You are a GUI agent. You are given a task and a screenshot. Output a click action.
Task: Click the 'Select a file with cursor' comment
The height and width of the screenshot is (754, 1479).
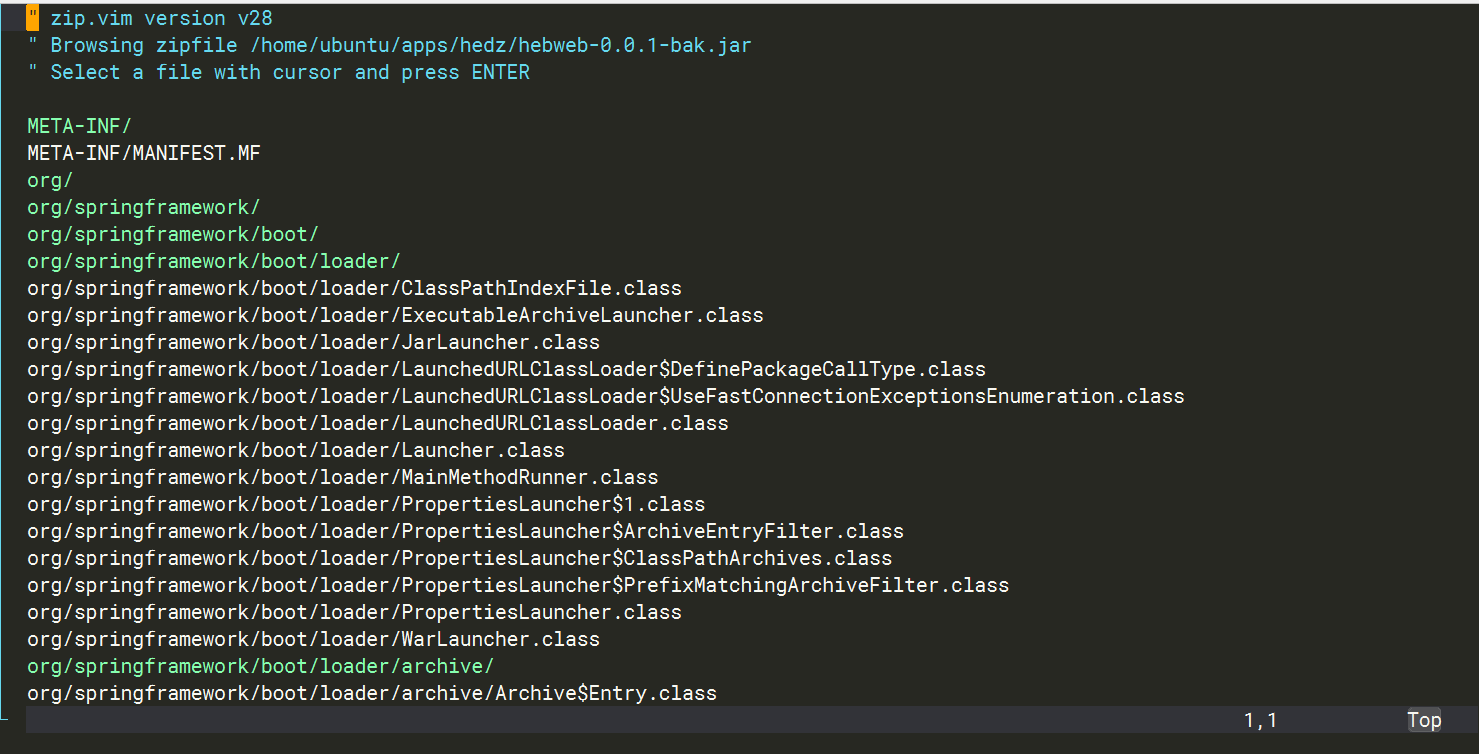pos(279,72)
